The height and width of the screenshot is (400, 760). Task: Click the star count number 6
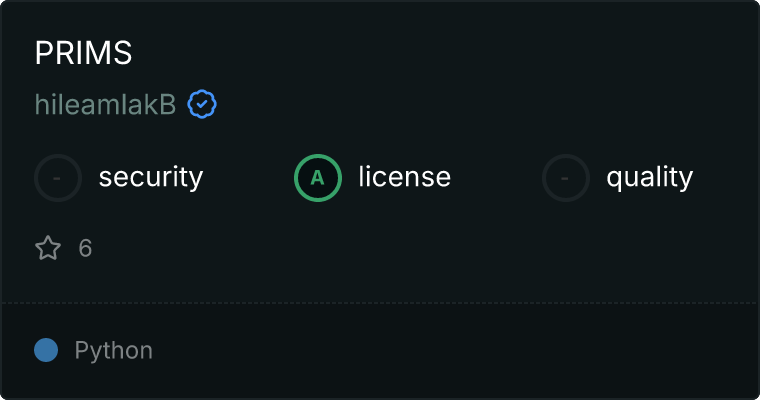click(85, 248)
